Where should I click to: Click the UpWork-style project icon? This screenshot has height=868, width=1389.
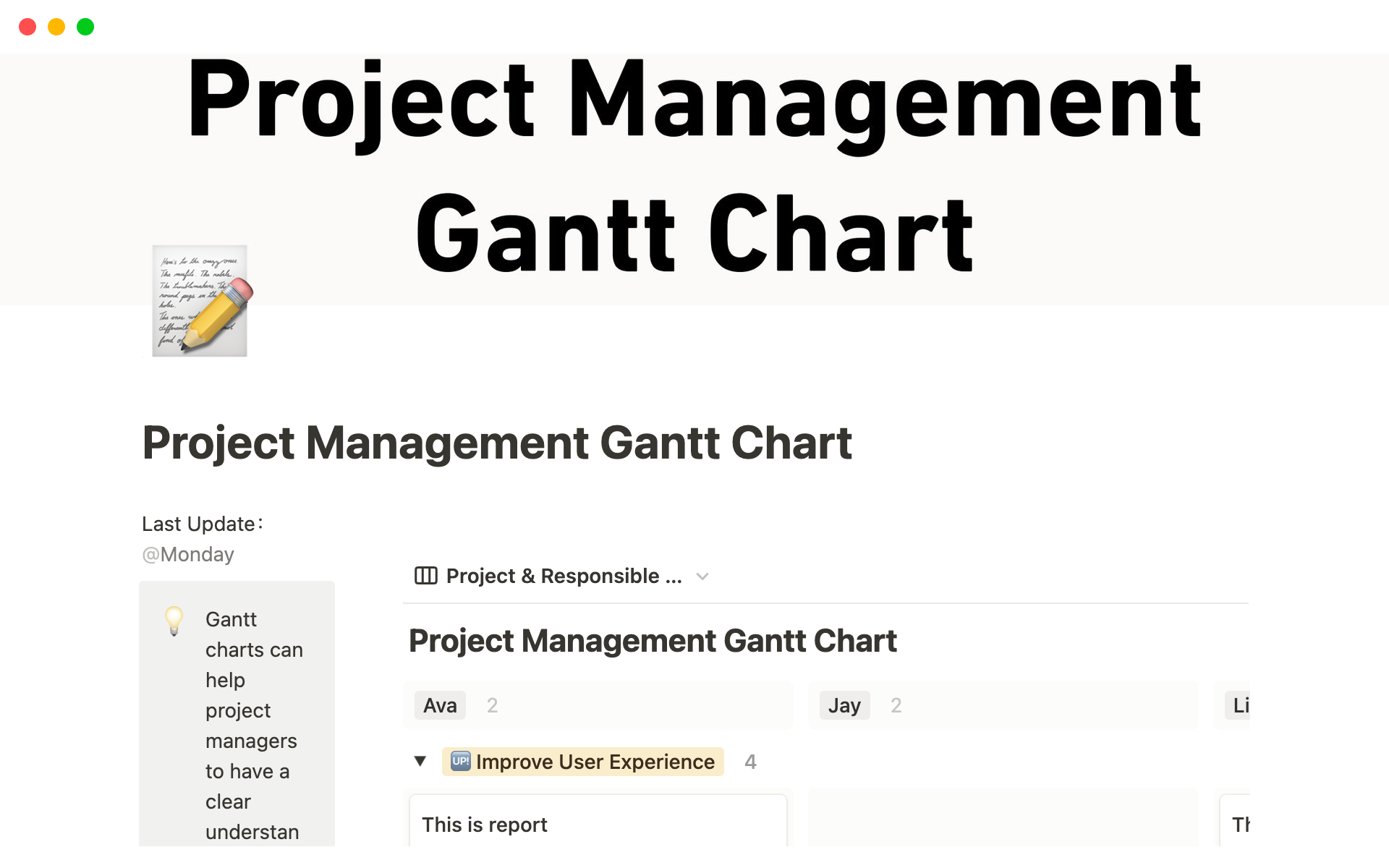click(460, 761)
